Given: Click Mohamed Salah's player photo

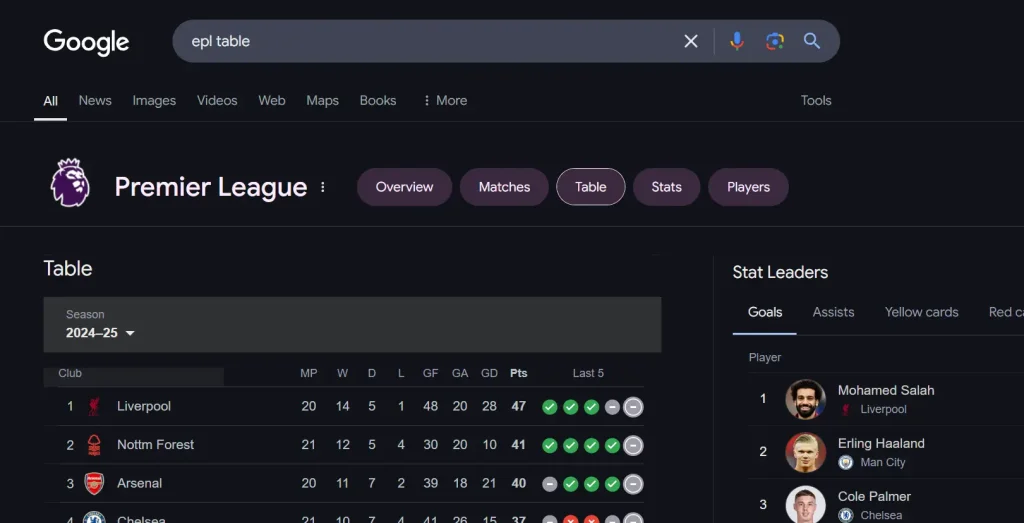Looking at the screenshot, I should point(805,399).
